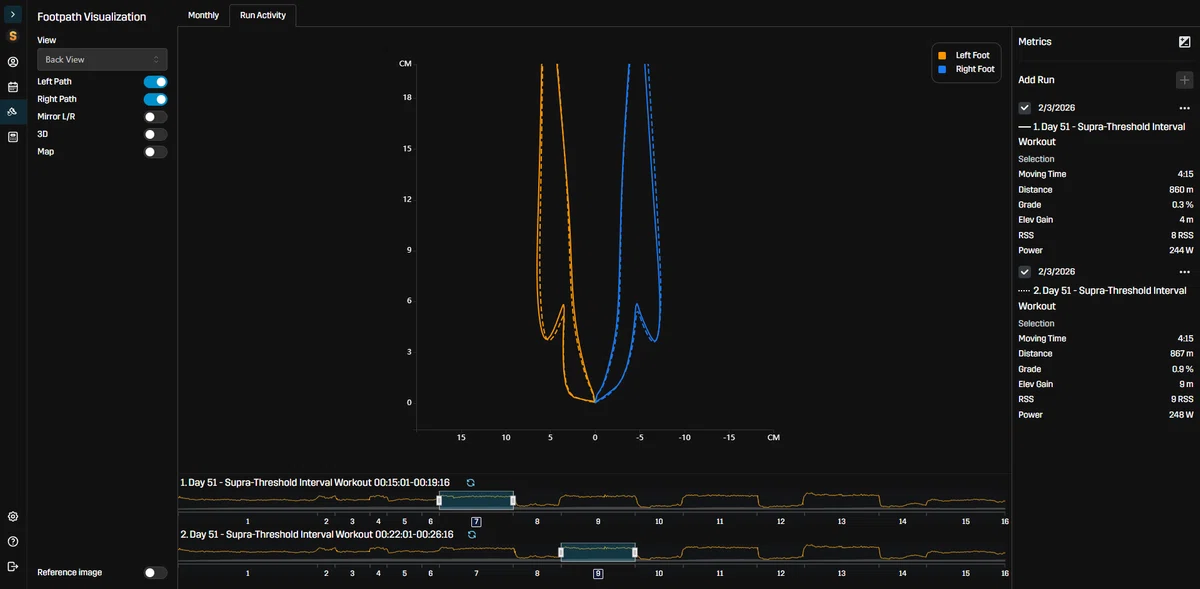Screen dimensions: 1200x589
Task: Click the 'Footpath Visualization' heading
Action: pyautogui.click(x=91, y=17)
